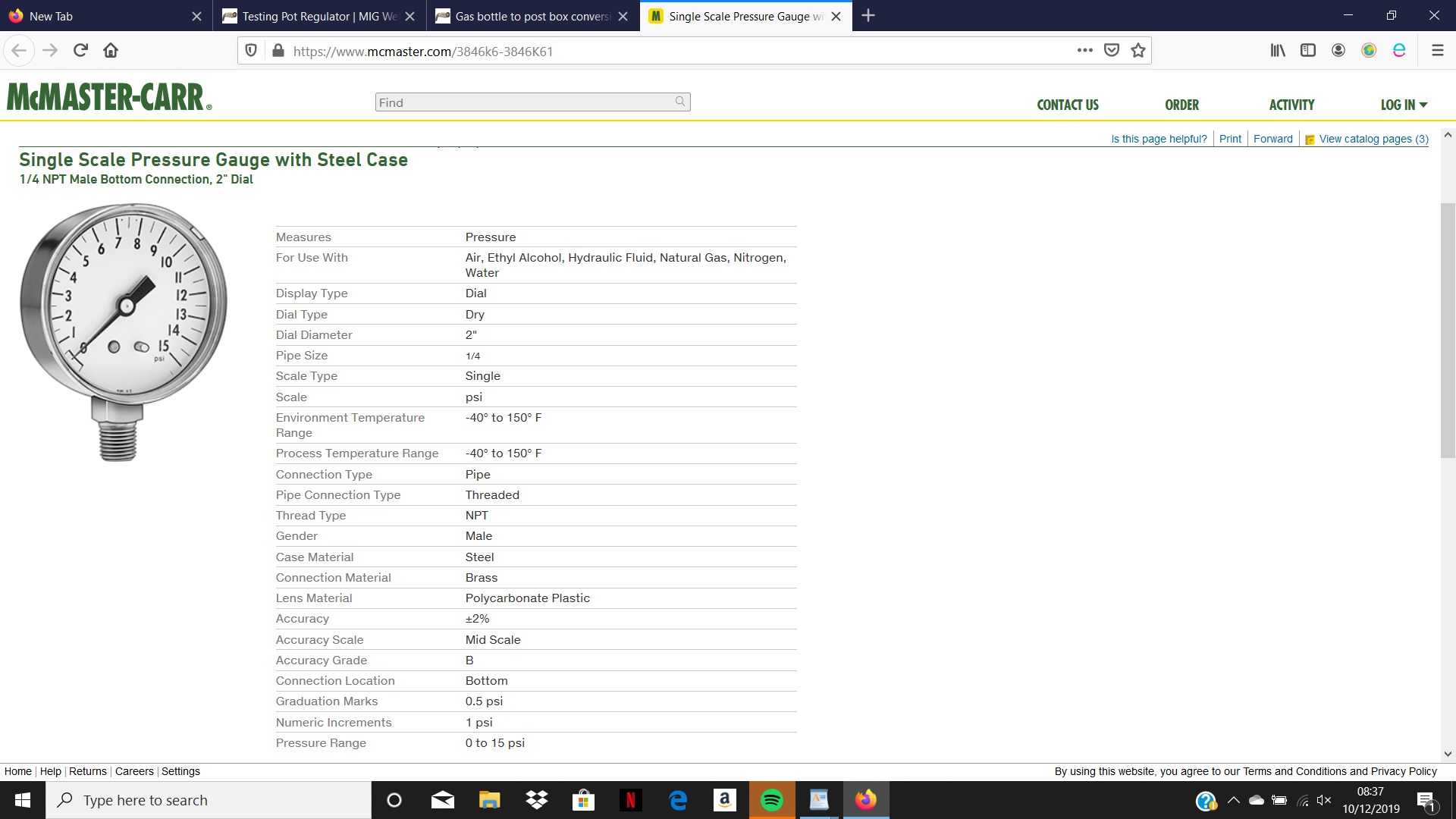This screenshot has width=1456, height=819.
Task: Click the browser Forward arrow button
Action: click(x=50, y=51)
